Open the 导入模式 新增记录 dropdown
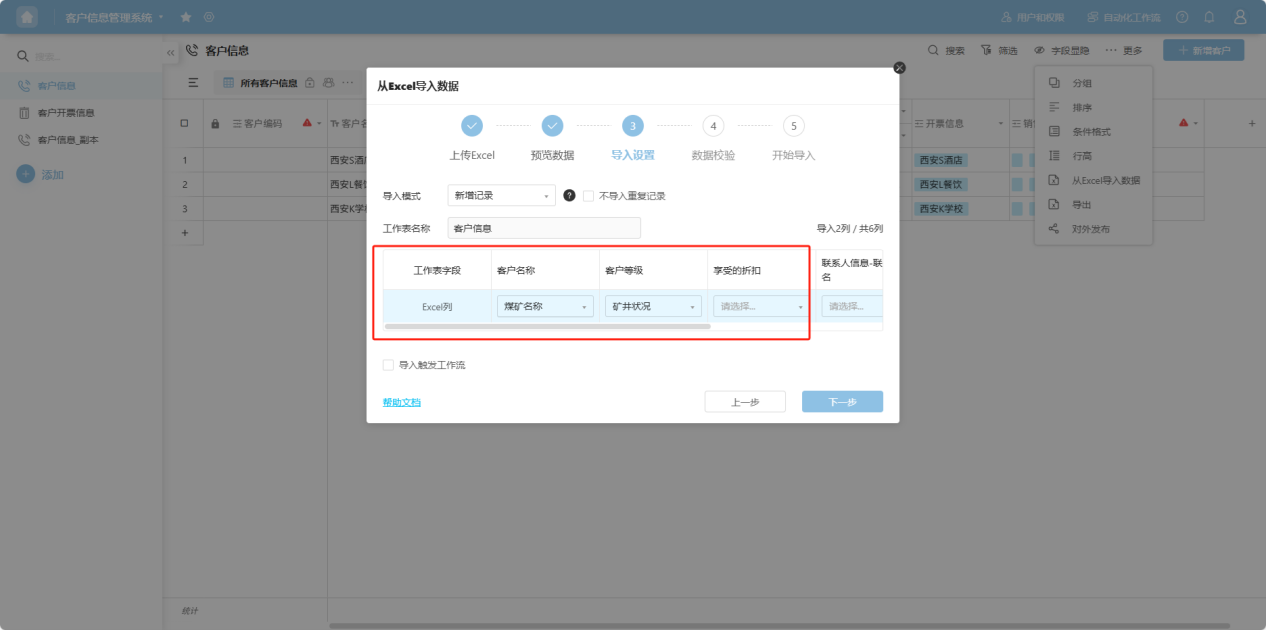 coord(501,196)
